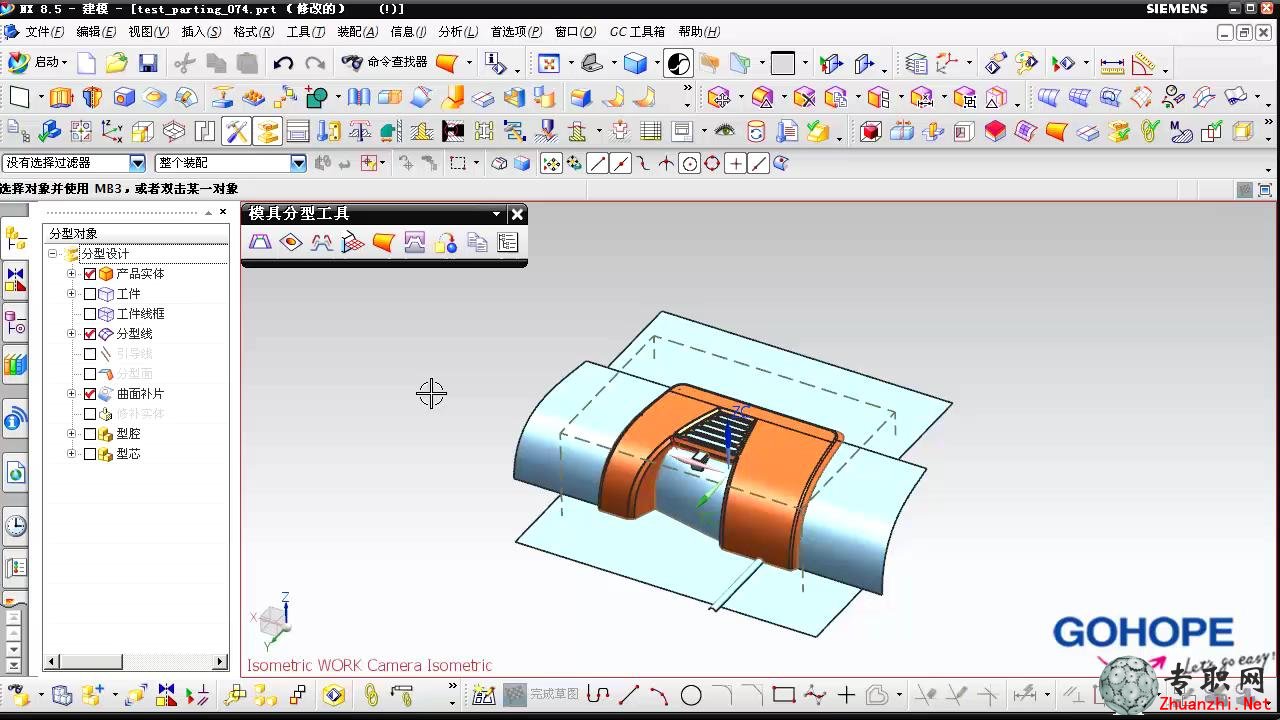Click Design Parting Surface icon
This screenshot has height=720, width=1280.
[353, 242]
